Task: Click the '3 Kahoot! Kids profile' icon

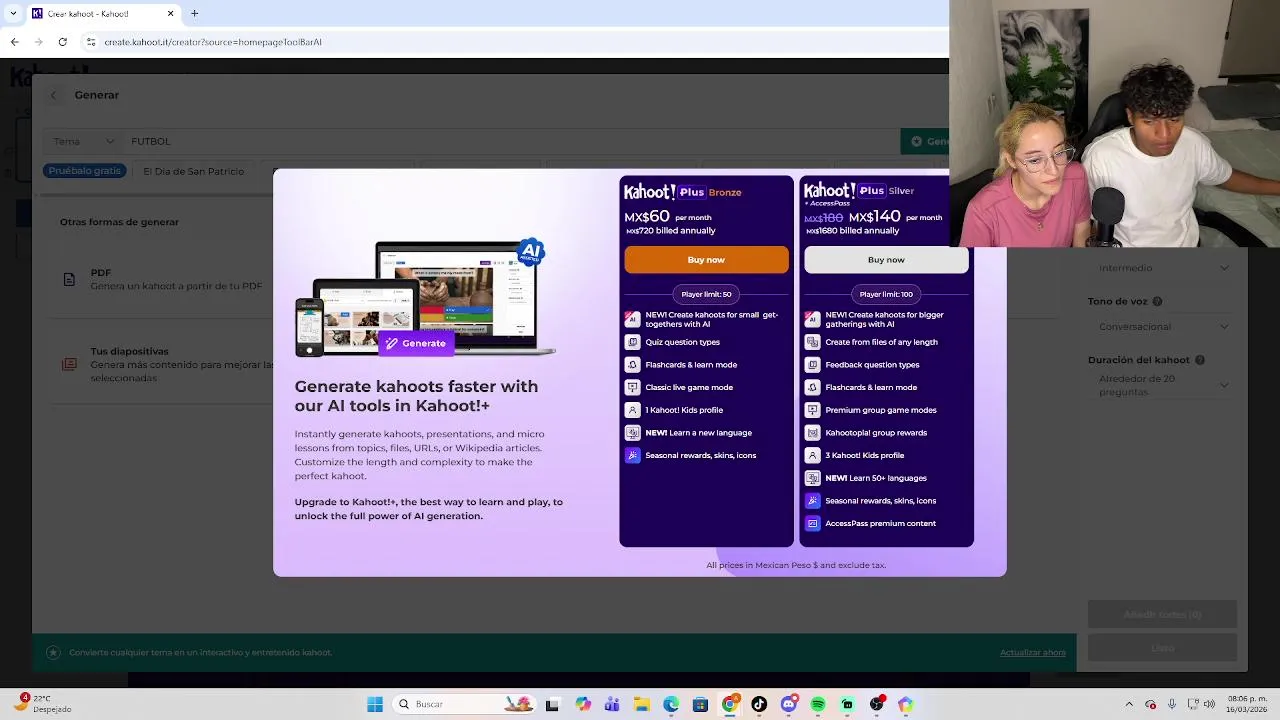Action: 812,455
